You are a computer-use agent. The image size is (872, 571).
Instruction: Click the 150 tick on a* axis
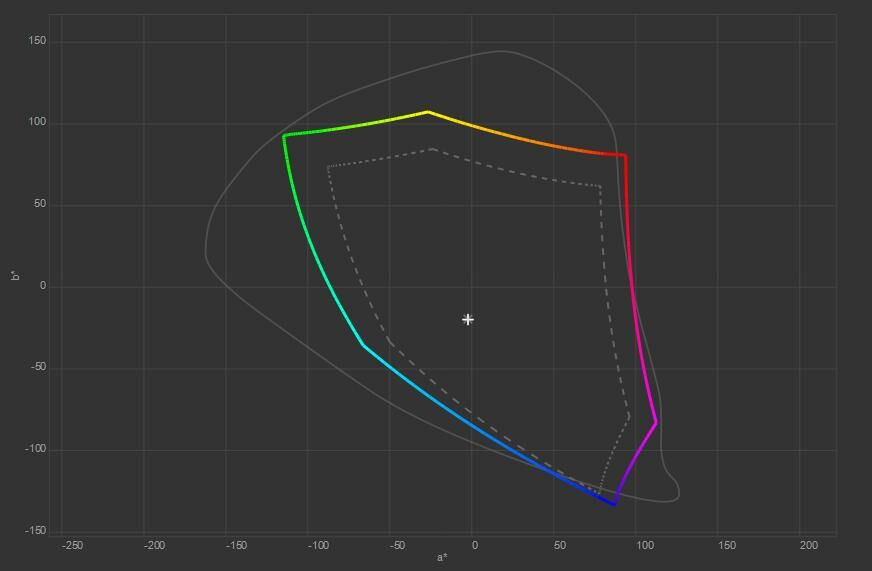726,545
